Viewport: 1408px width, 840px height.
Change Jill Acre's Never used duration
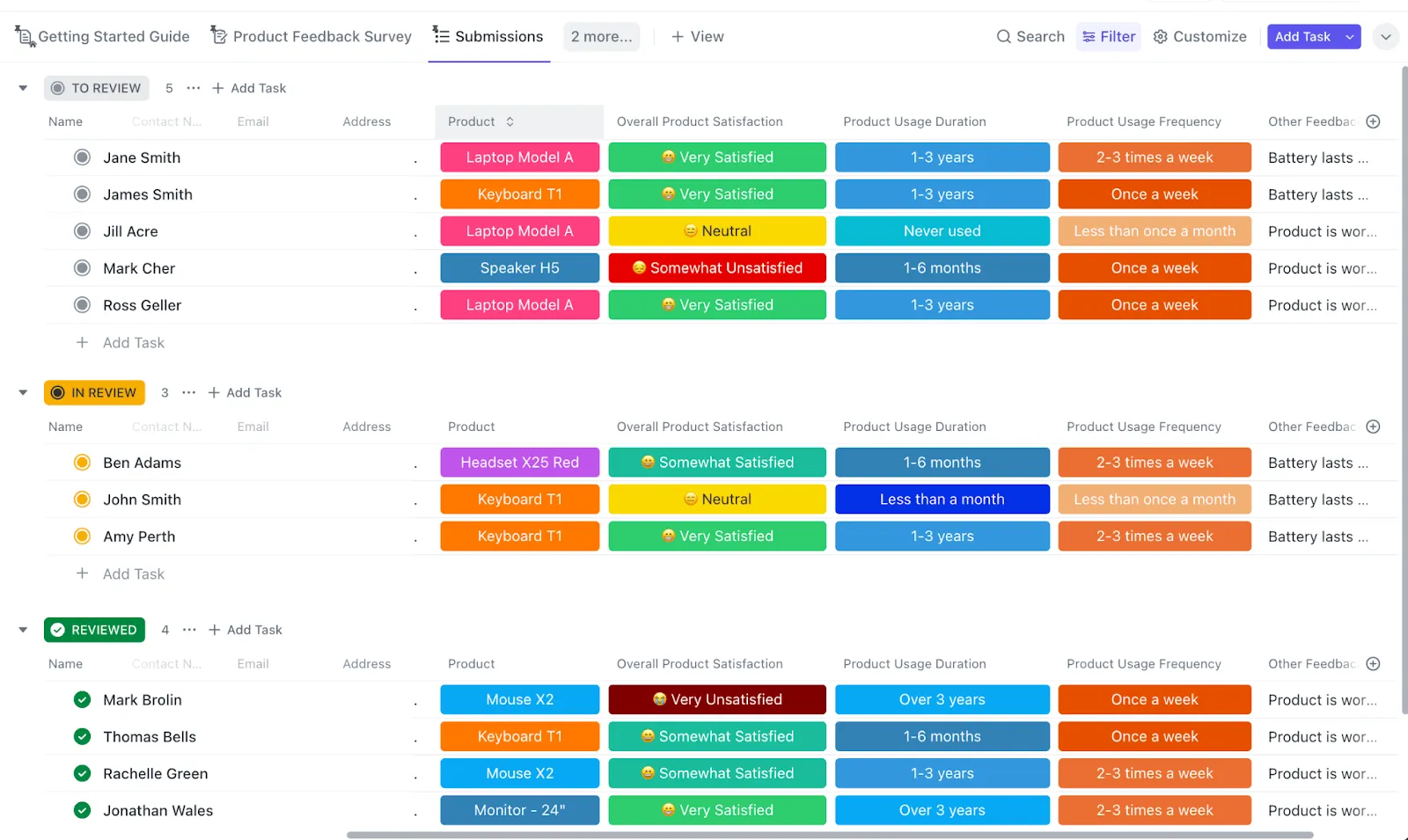click(942, 231)
